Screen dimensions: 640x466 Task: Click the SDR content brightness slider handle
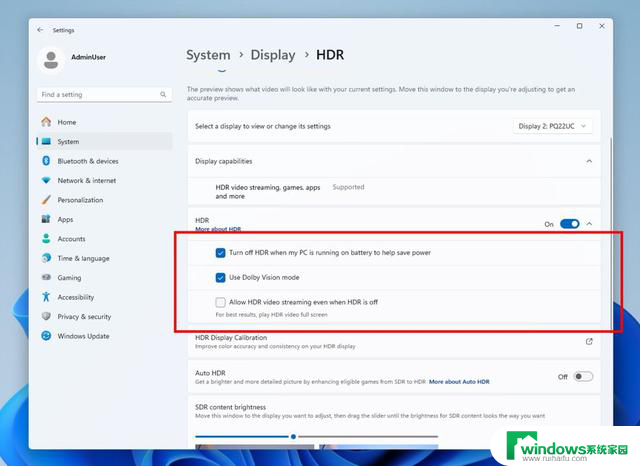[x=293, y=437]
